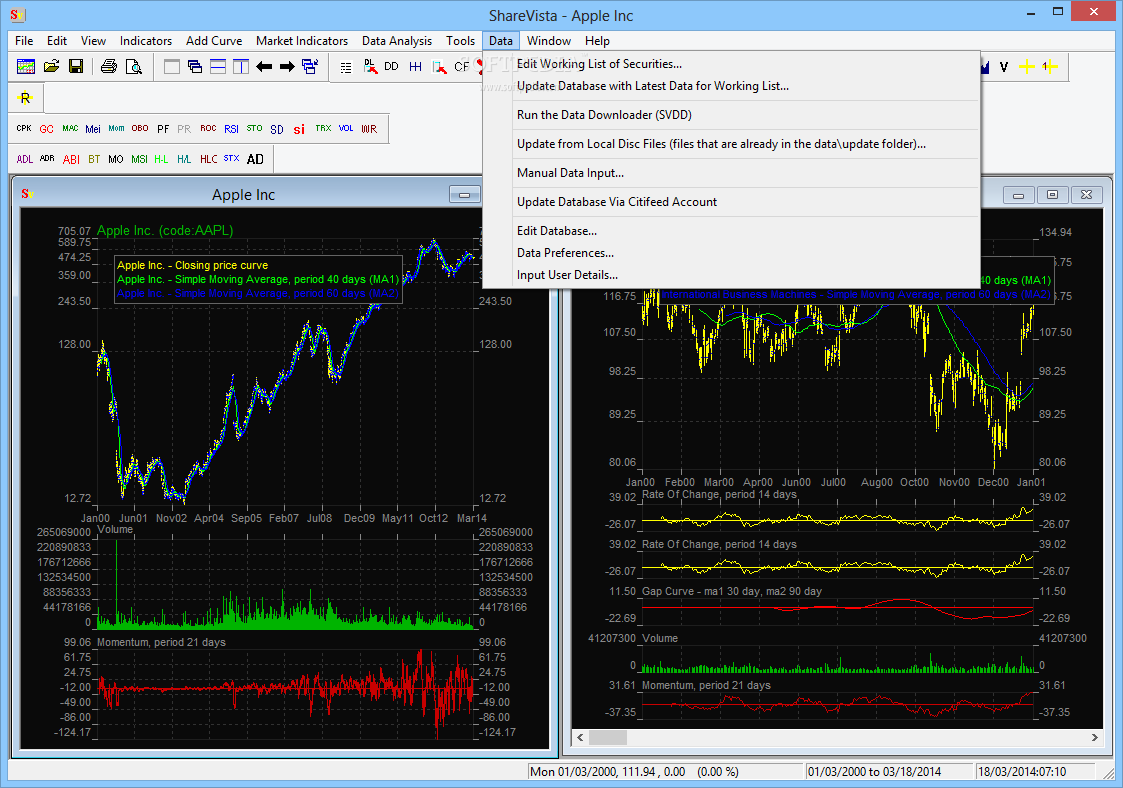Click the AD market indicator icon
This screenshot has height=788, width=1123.
[x=255, y=159]
